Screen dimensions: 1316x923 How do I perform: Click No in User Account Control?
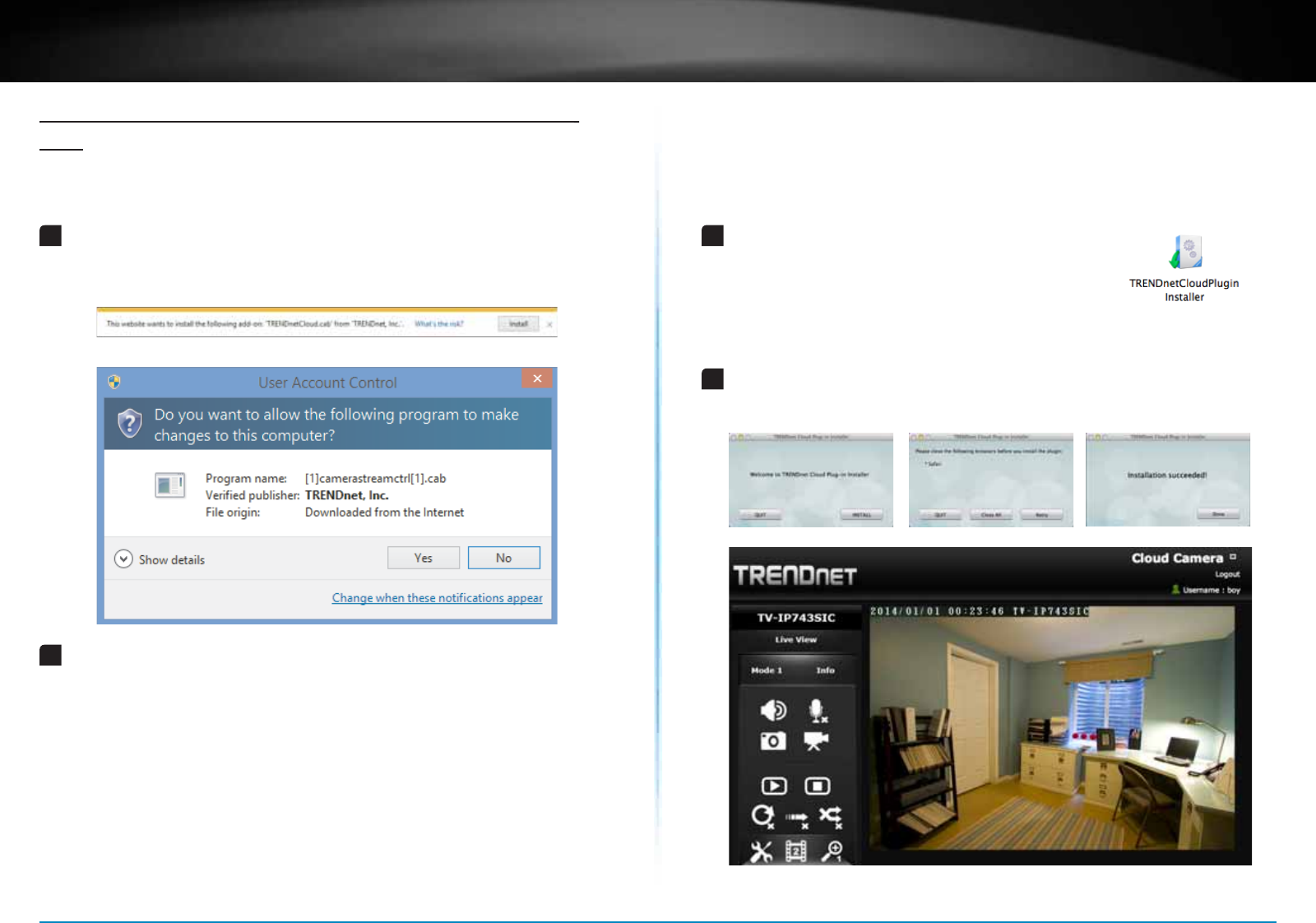pyautogui.click(x=504, y=558)
